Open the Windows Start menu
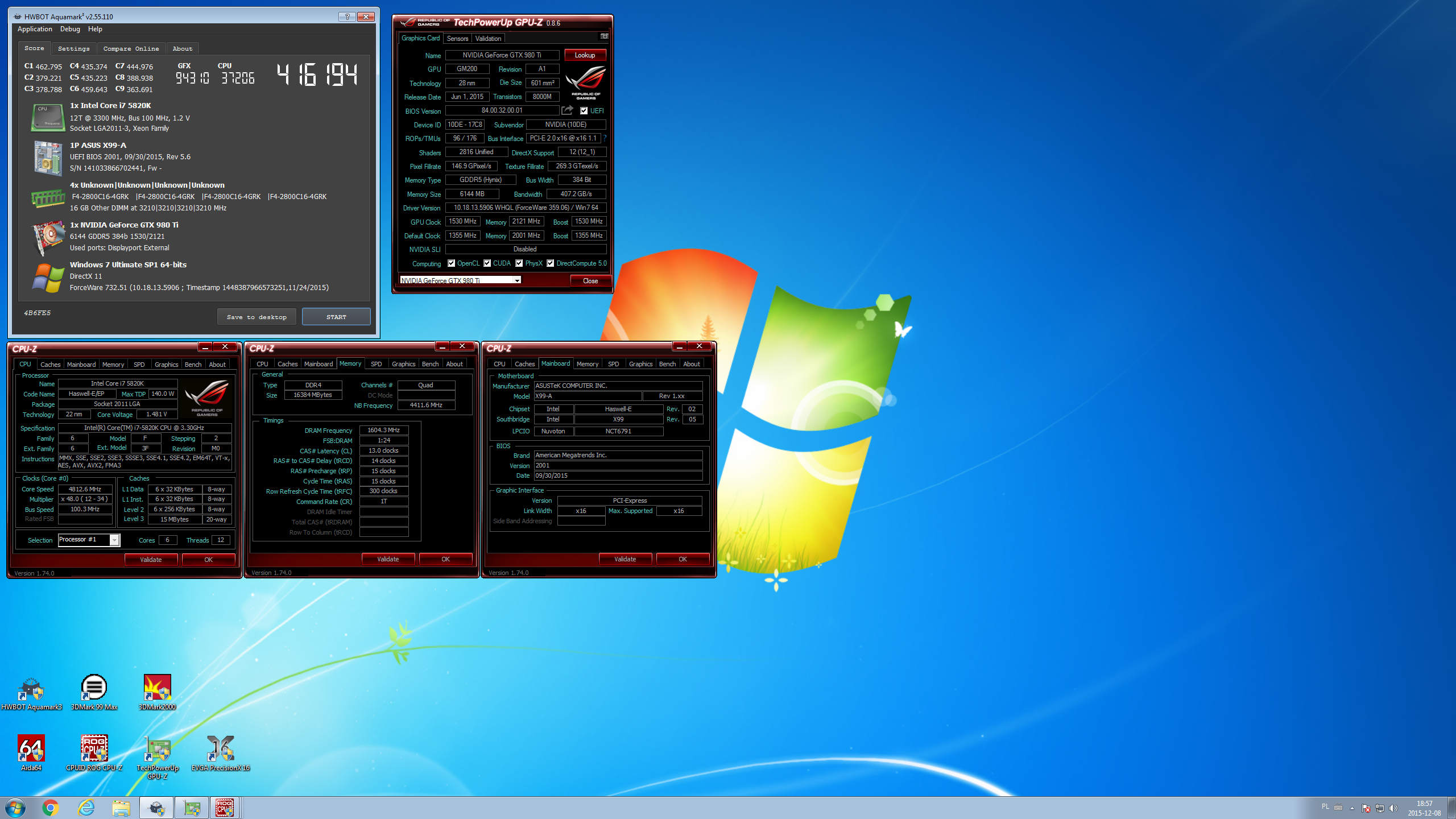The height and width of the screenshot is (819, 1456). 15,808
